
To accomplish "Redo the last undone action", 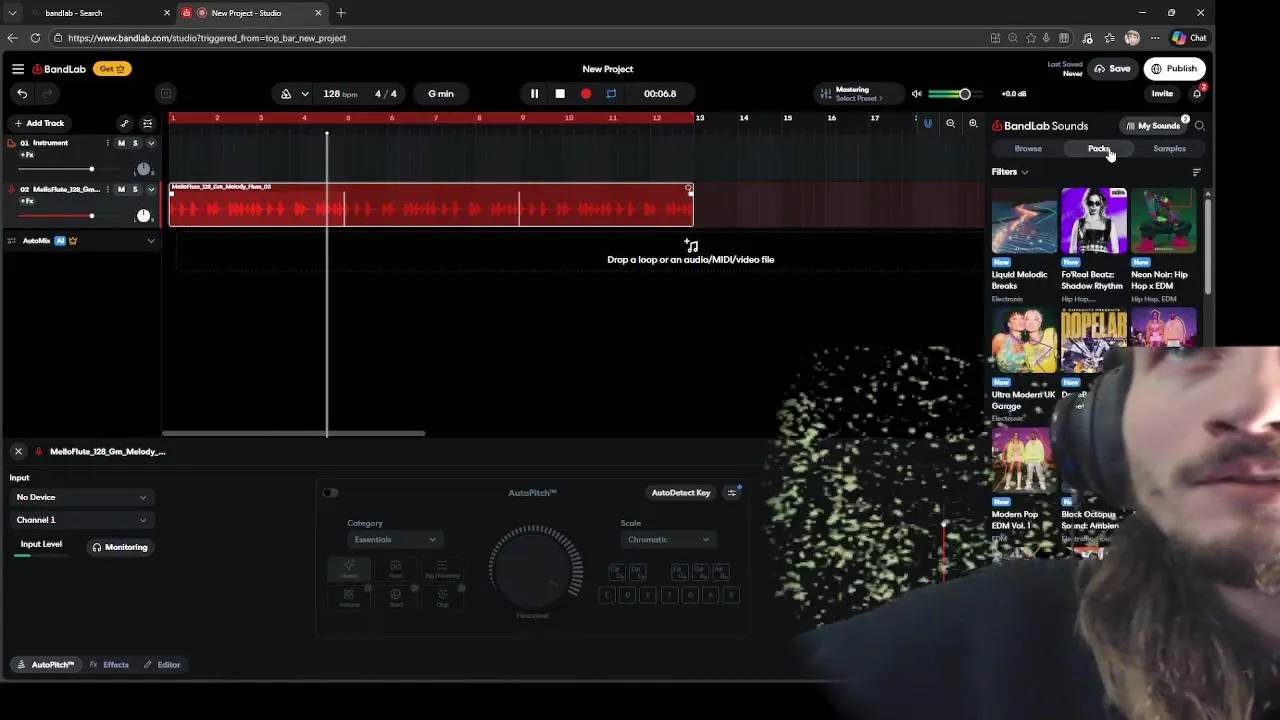I will coord(46,94).
